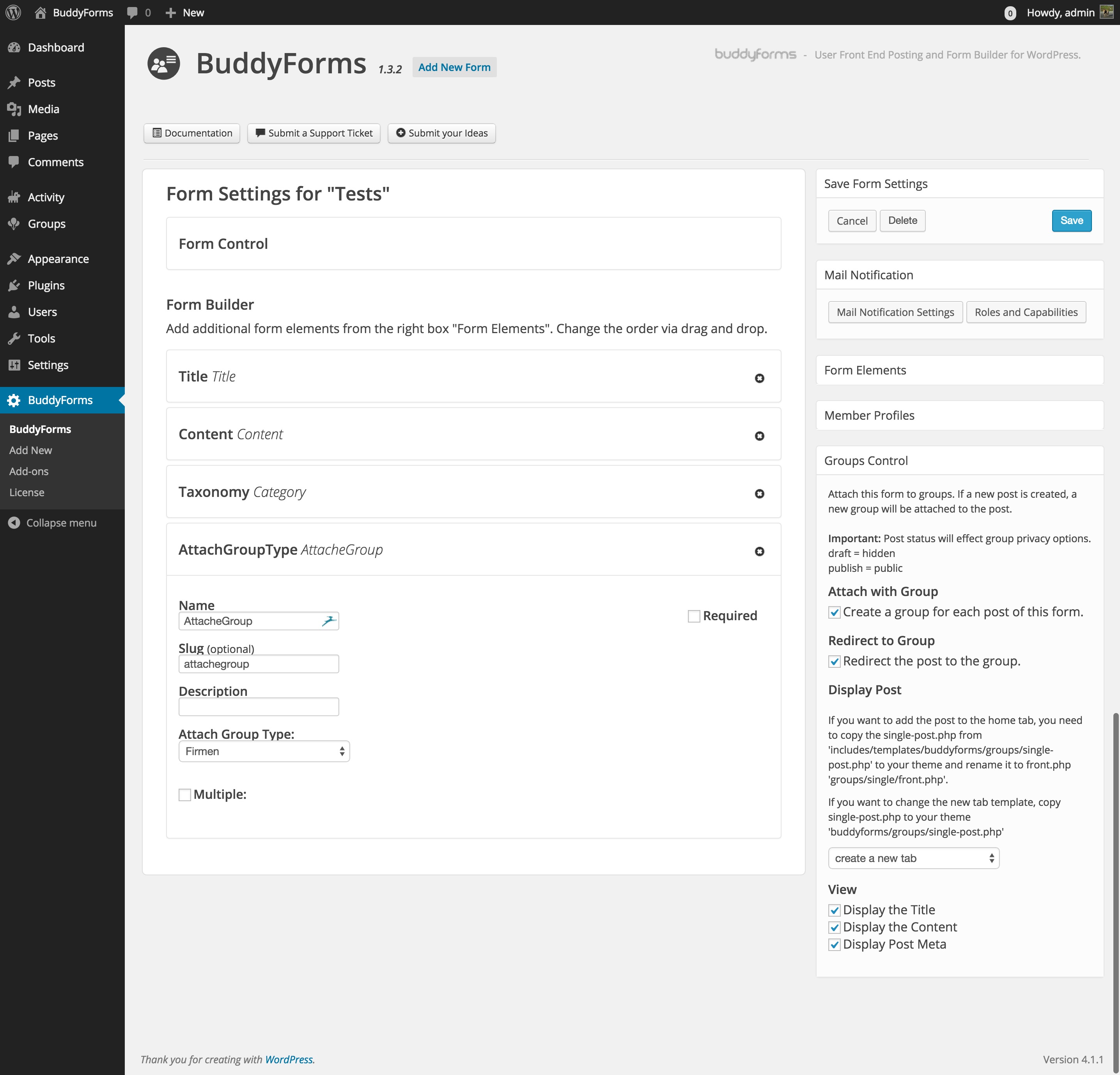Click the Comments bubble icon in sidebar
This screenshot has height=1075, width=1120.
click(14, 162)
